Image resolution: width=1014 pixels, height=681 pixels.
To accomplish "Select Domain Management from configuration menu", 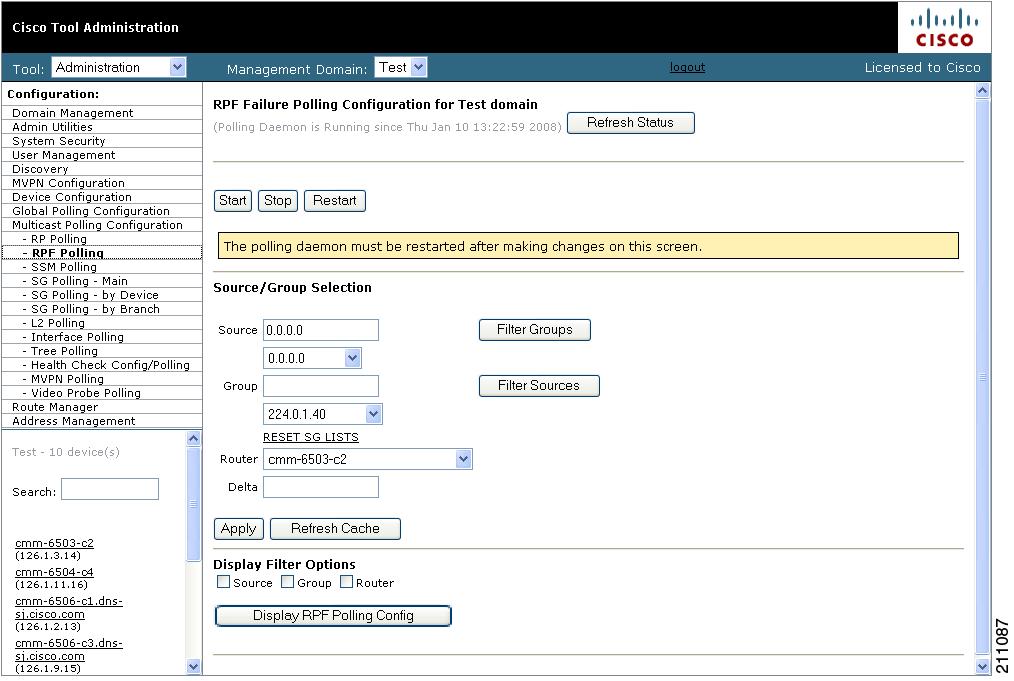I will [72, 113].
